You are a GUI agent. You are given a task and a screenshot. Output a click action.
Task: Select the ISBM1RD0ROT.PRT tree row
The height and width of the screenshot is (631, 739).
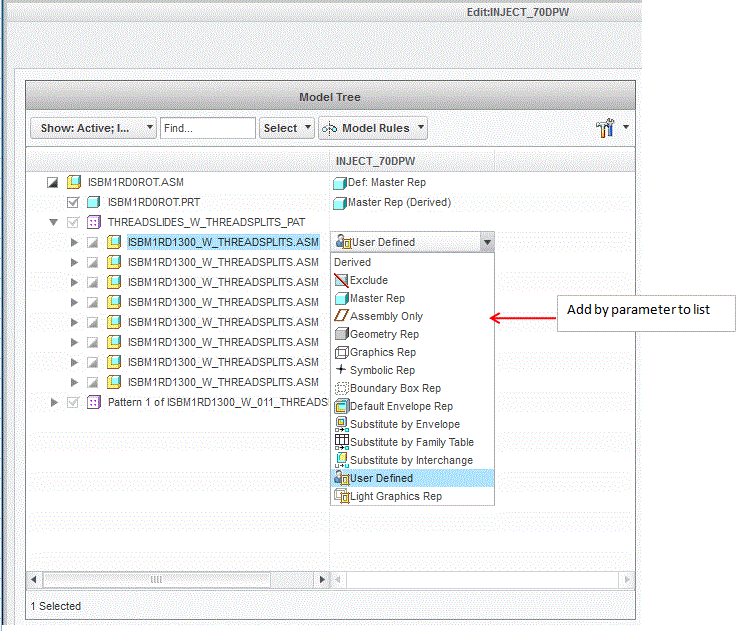[x=154, y=202]
